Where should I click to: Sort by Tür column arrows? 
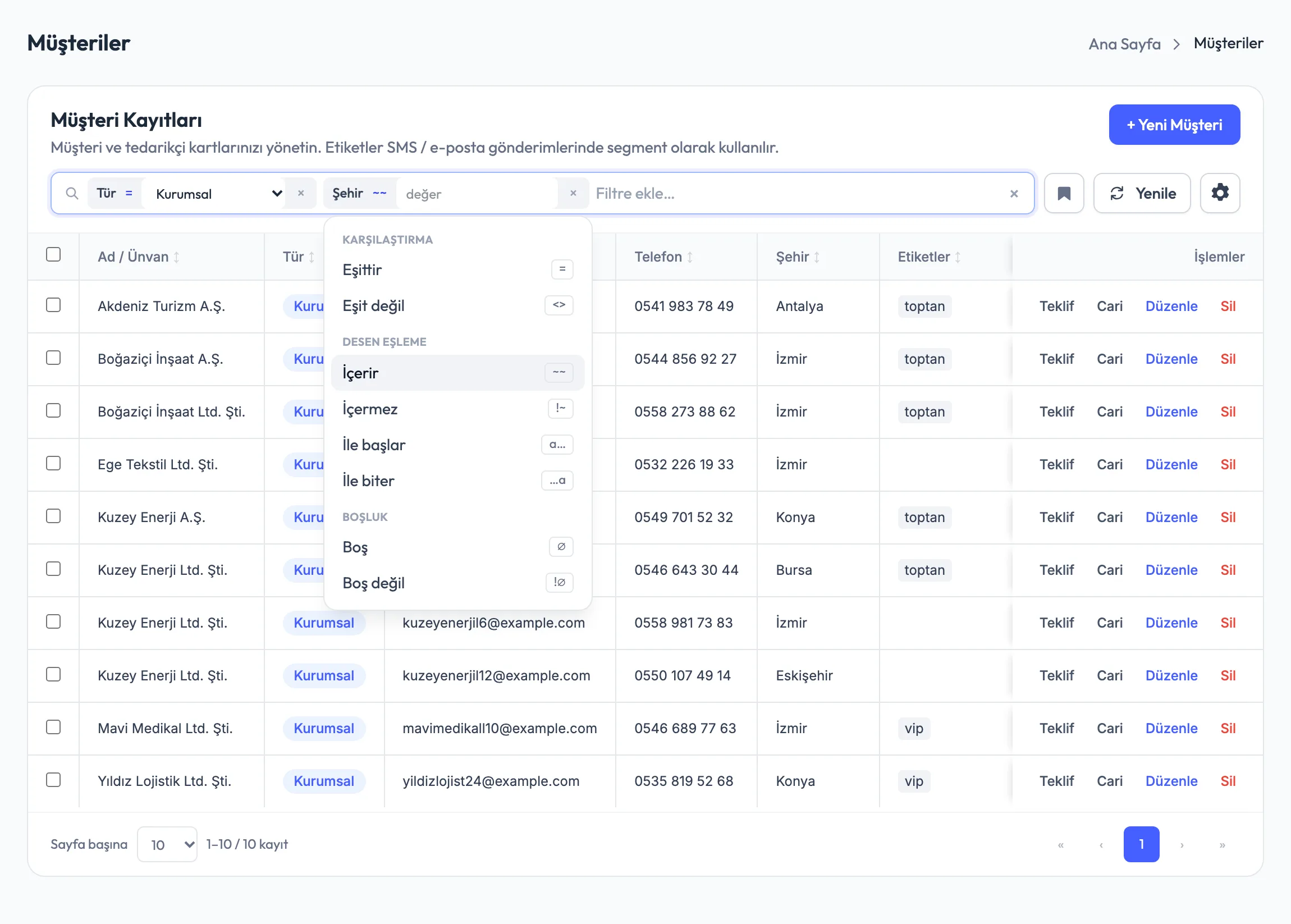(311, 257)
